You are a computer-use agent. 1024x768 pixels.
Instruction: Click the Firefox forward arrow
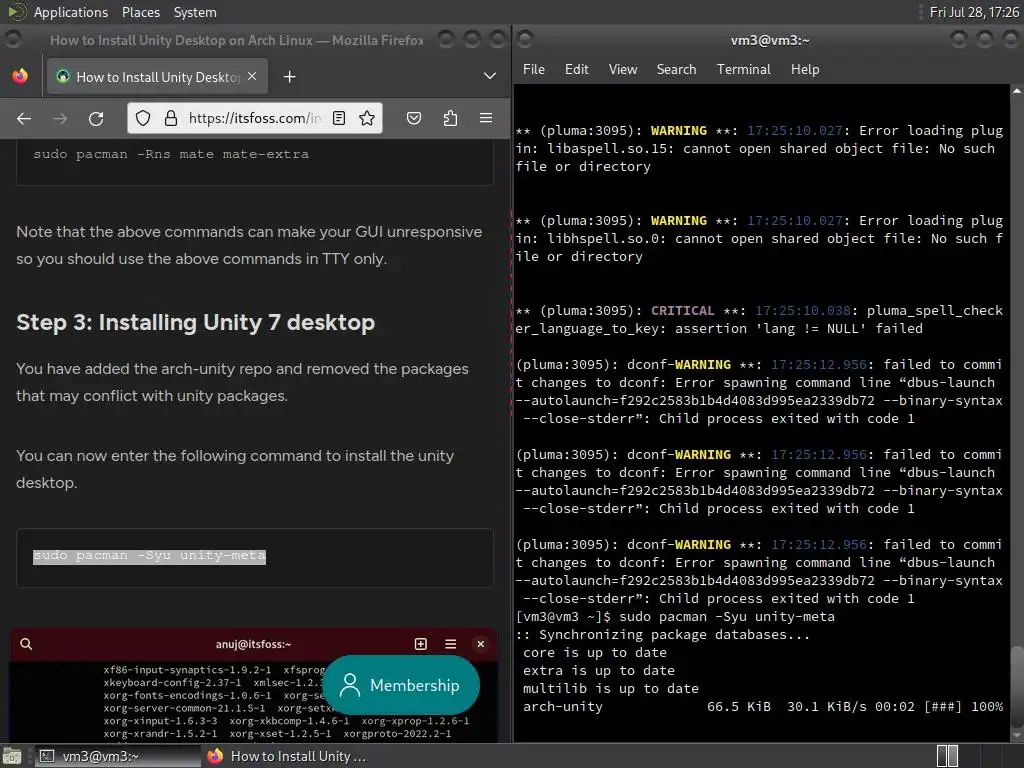59,118
